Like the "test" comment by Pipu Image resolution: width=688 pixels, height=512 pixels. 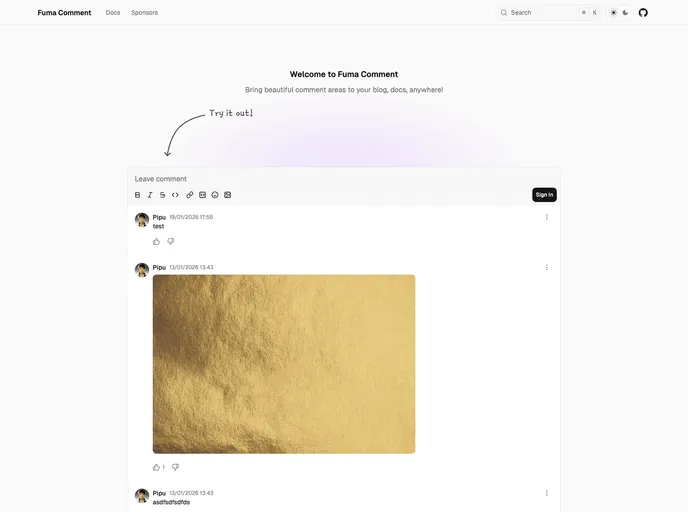click(156, 241)
